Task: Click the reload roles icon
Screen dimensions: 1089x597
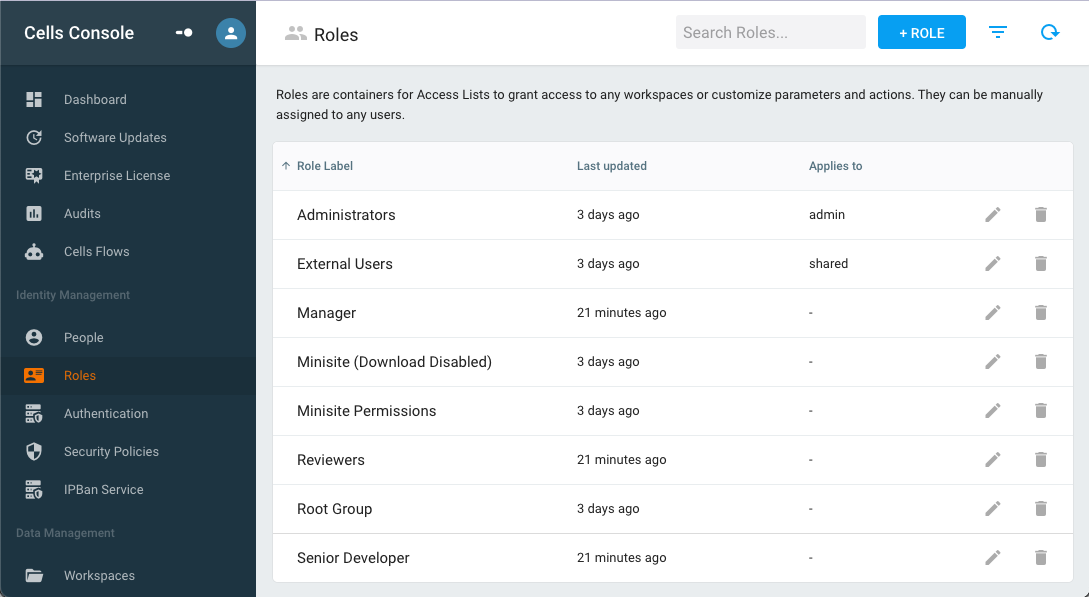Action: (x=1049, y=32)
